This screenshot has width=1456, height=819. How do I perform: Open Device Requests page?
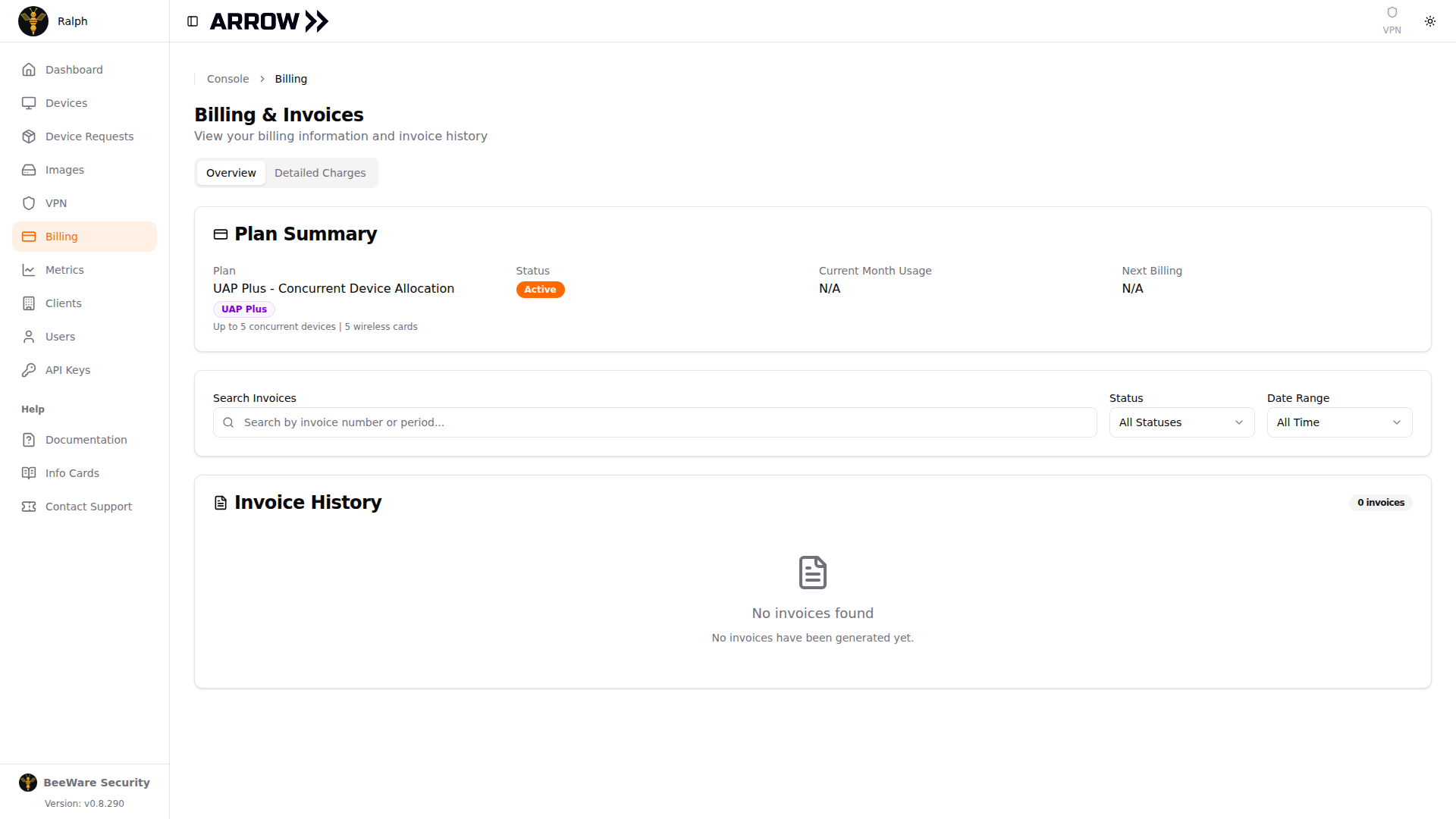[x=84, y=136]
